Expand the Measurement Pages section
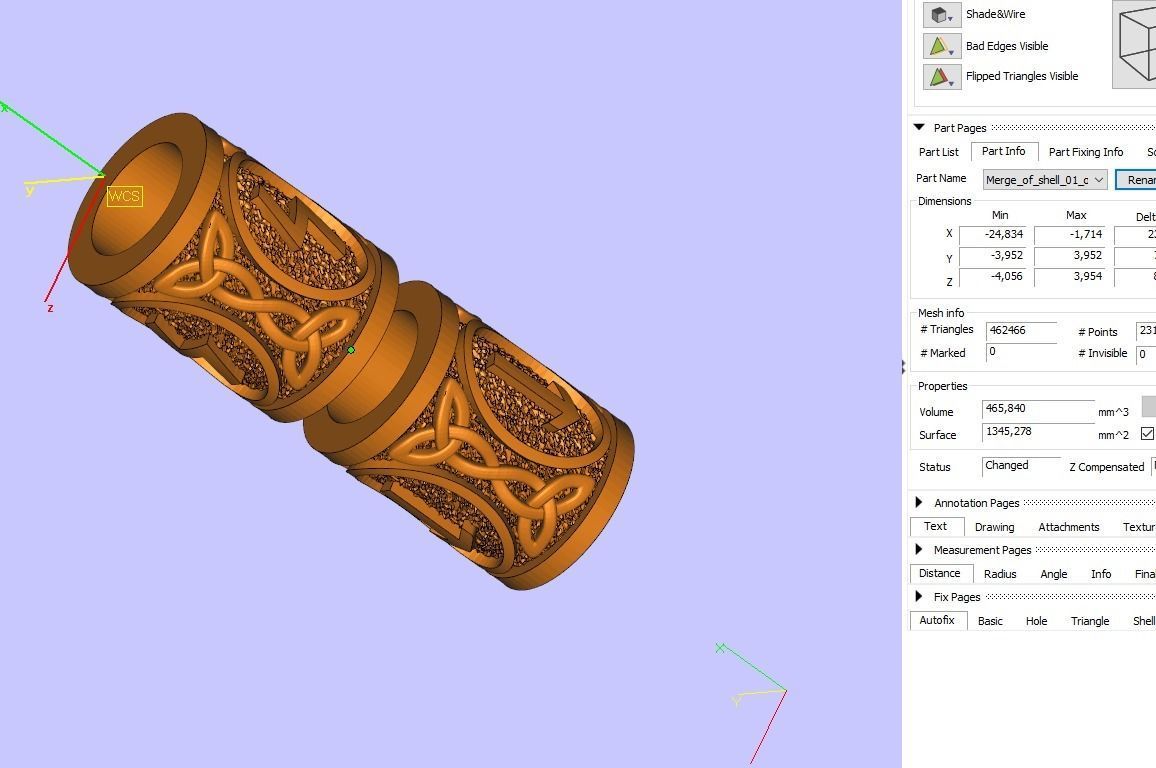The height and width of the screenshot is (768, 1156). coord(919,550)
